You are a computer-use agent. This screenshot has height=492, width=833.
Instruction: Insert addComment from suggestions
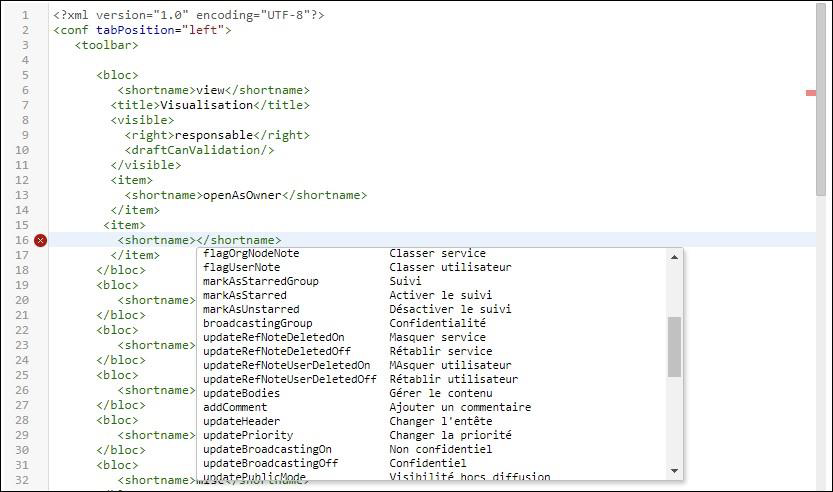click(x=234, y=408)
